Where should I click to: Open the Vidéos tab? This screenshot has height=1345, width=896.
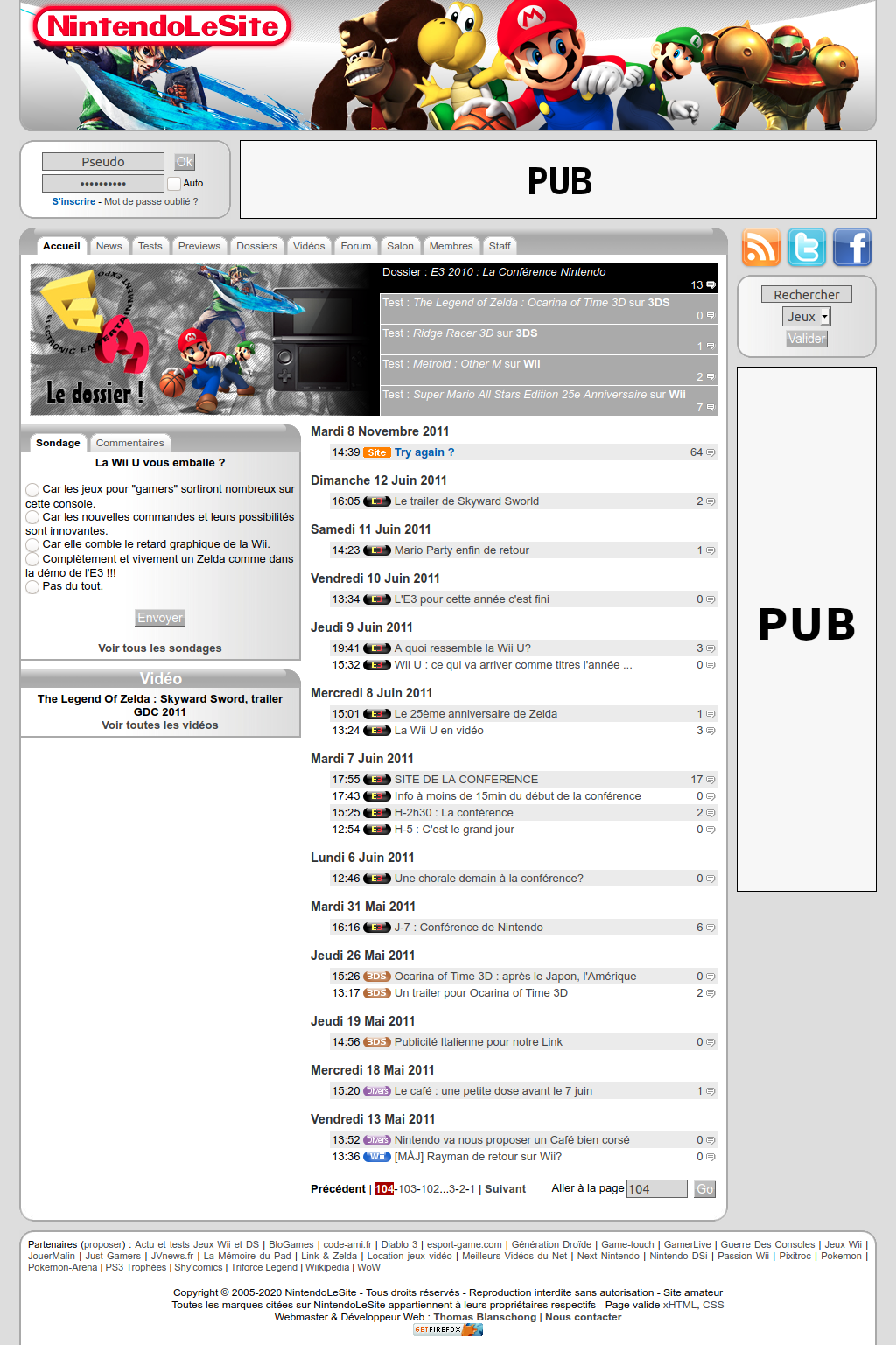point(309,246)
